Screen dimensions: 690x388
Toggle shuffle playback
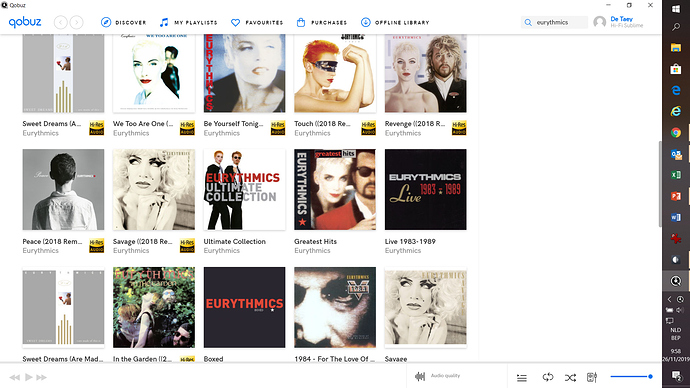[x=570, y=377]
